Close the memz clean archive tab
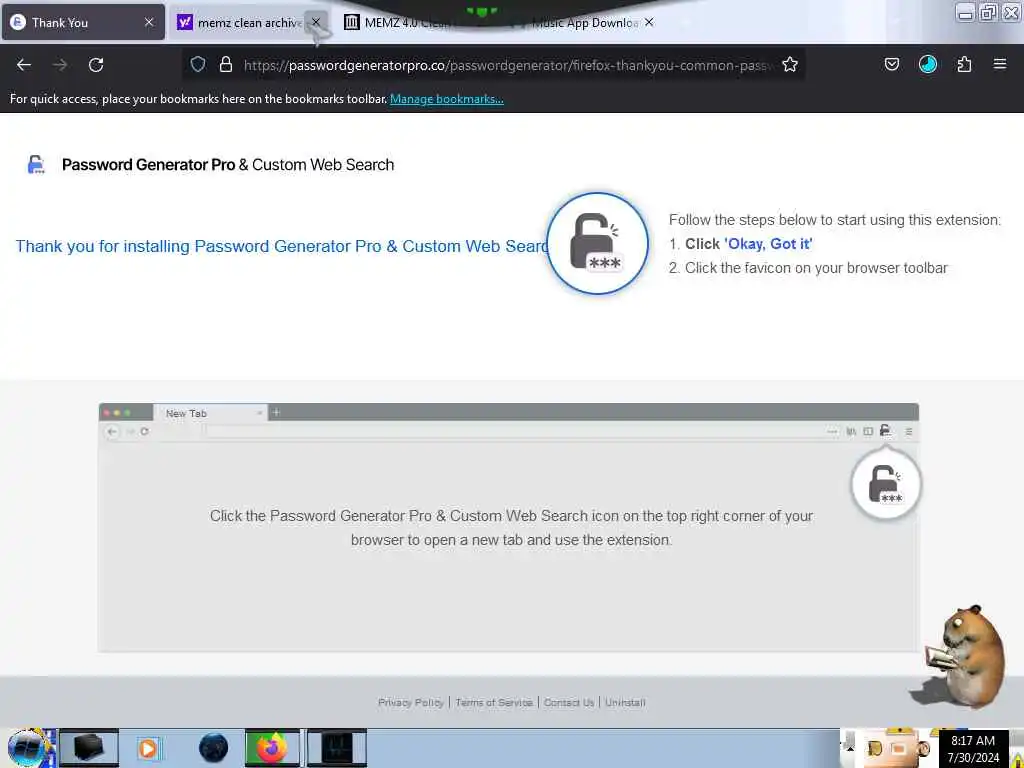The height and width of the screenshot is (768, 1024). [x=316, y=22]
